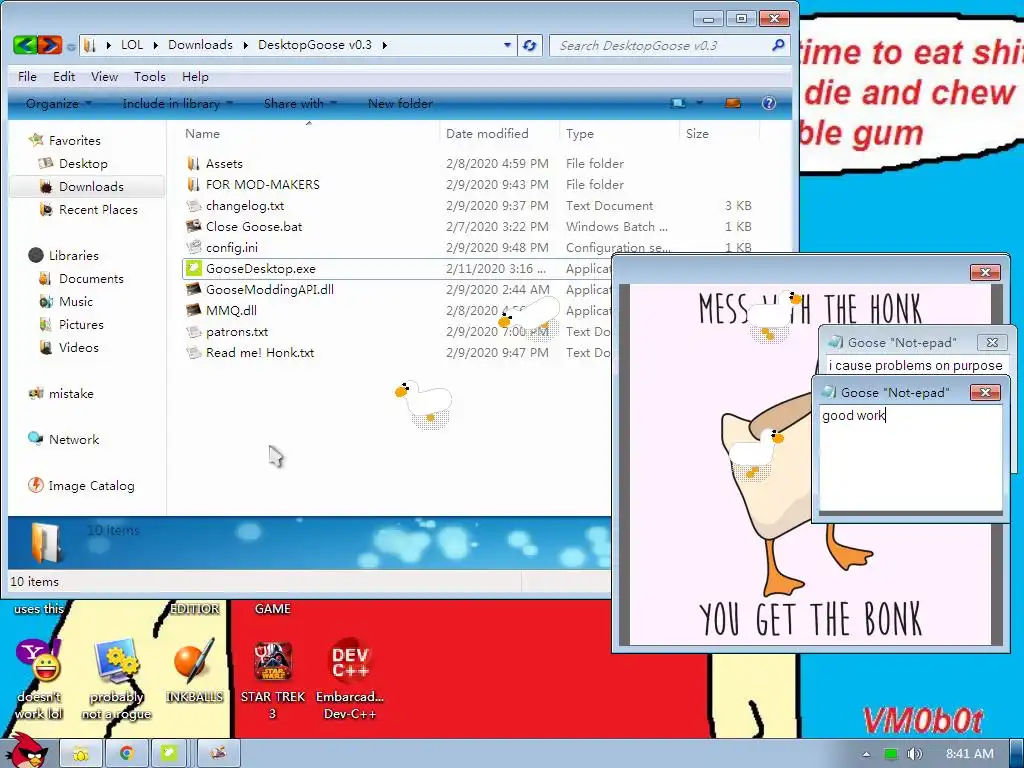The image size is (1024, 768).
Task: Open Documents library in sidebar
Action: (x=91, y=279)
